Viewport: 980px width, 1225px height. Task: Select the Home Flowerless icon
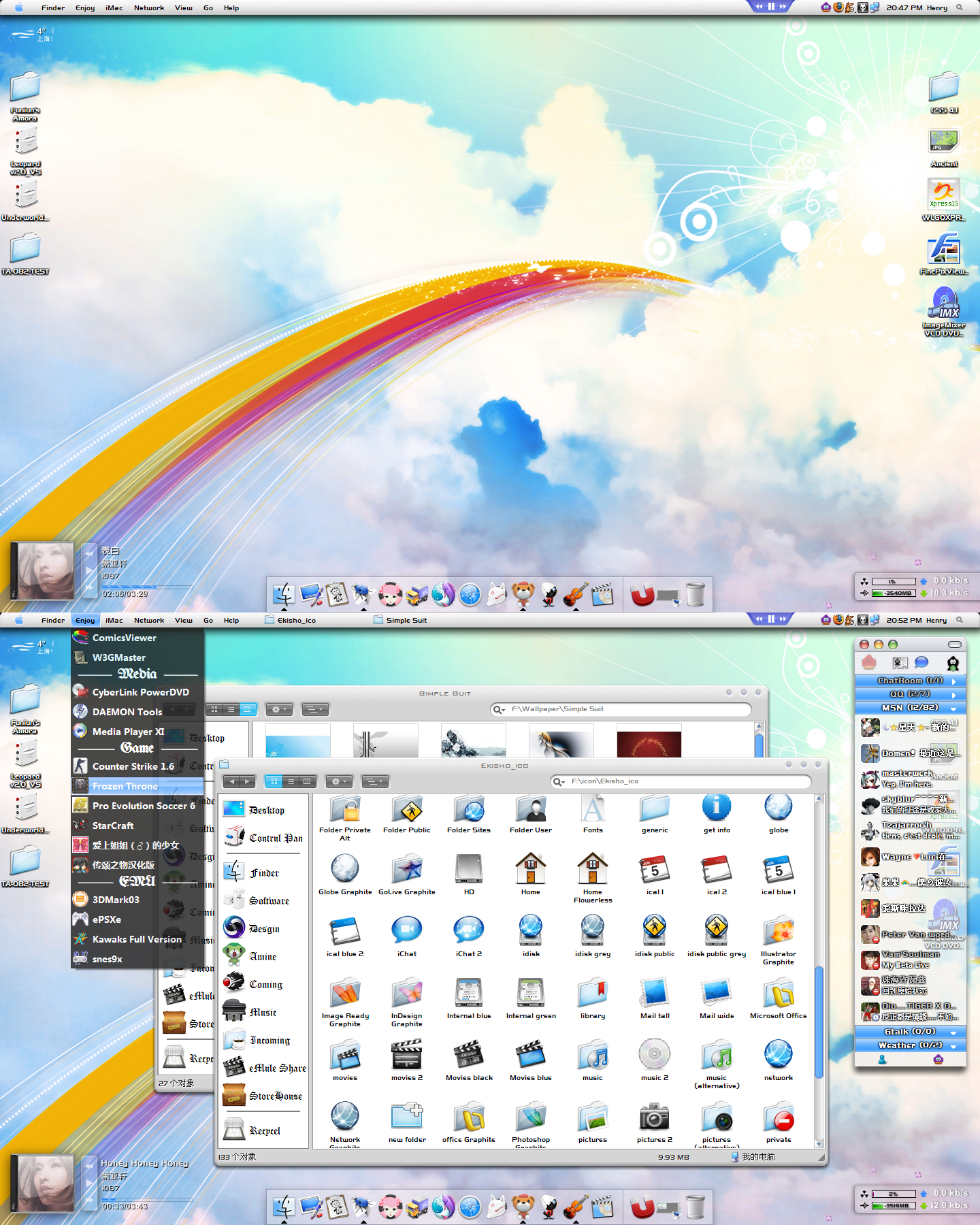point(593,870)
